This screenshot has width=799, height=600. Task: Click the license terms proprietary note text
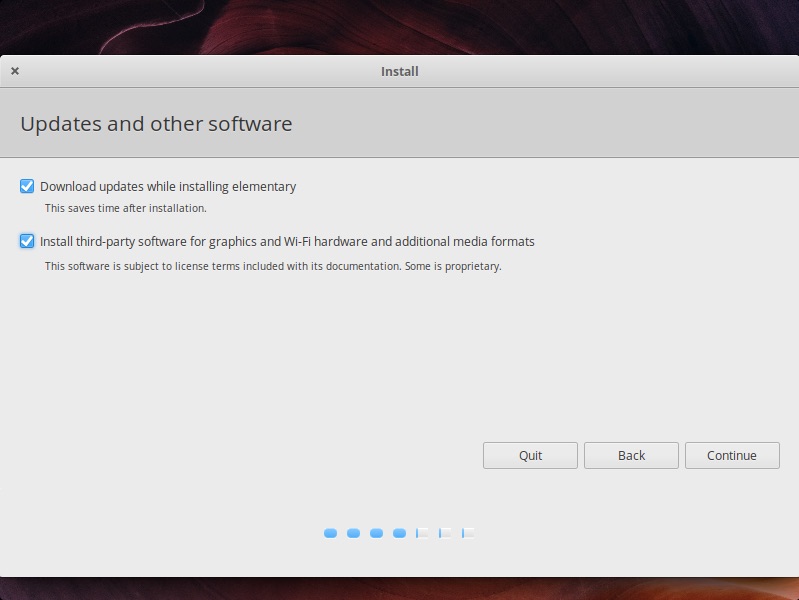click(273, 266)
